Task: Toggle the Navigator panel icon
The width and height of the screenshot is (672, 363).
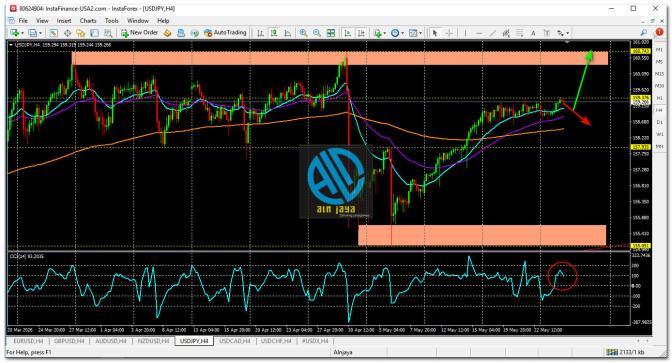Action: click(81, 33)
